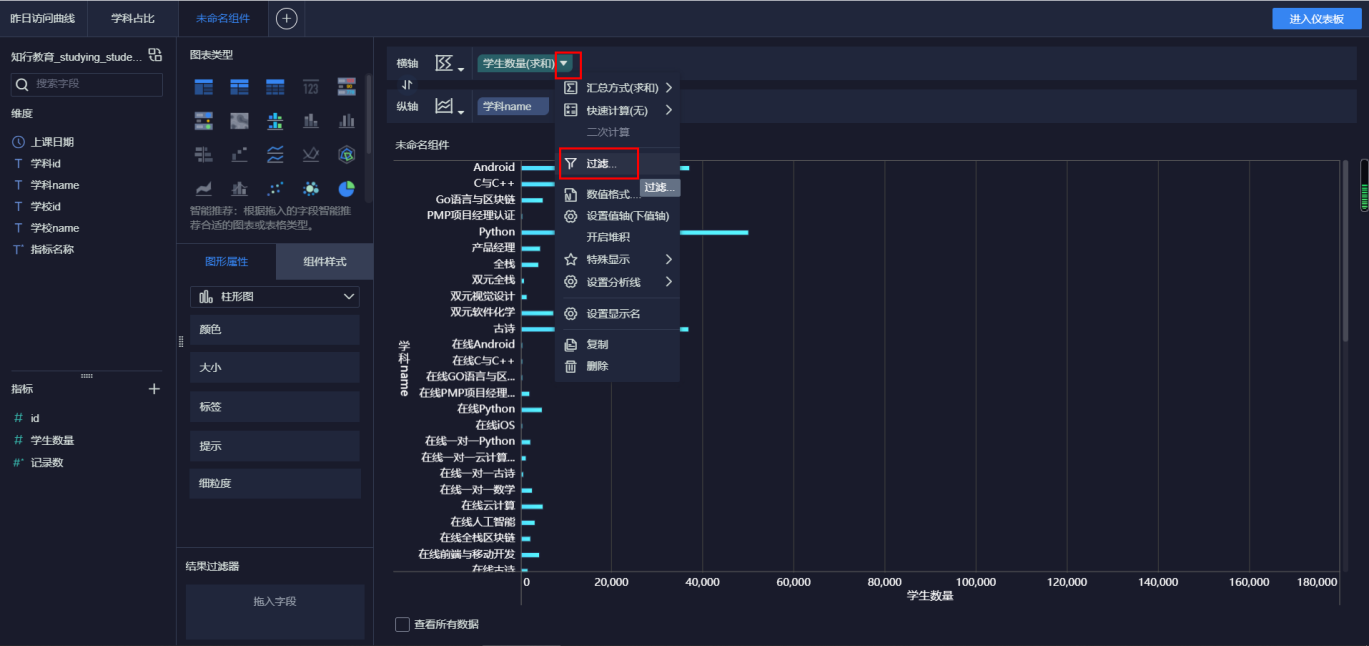
Task: Click the 进入仪表板 button
Action: (1316, 19)
